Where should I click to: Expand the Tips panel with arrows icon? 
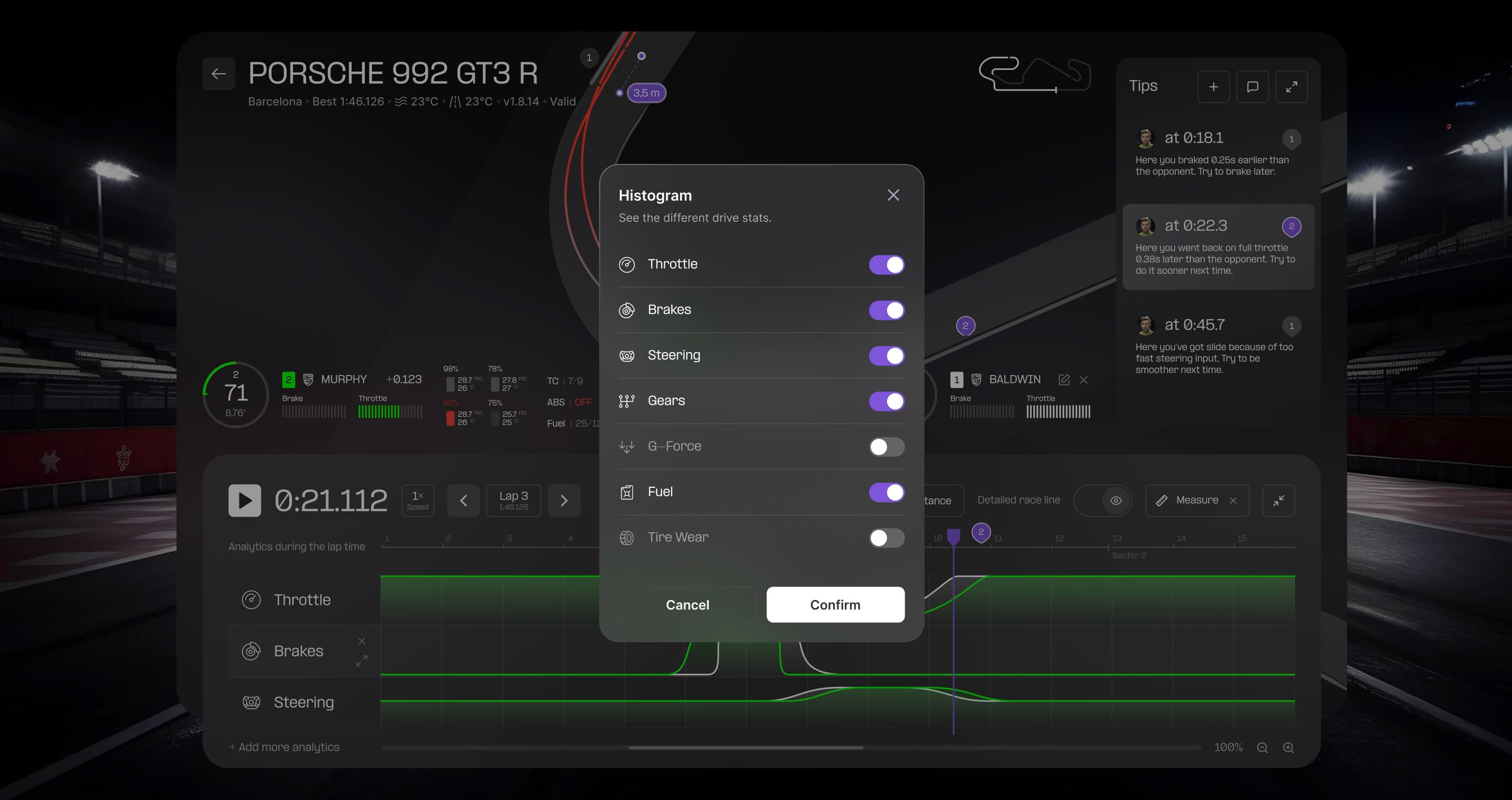click(1291, 87)
